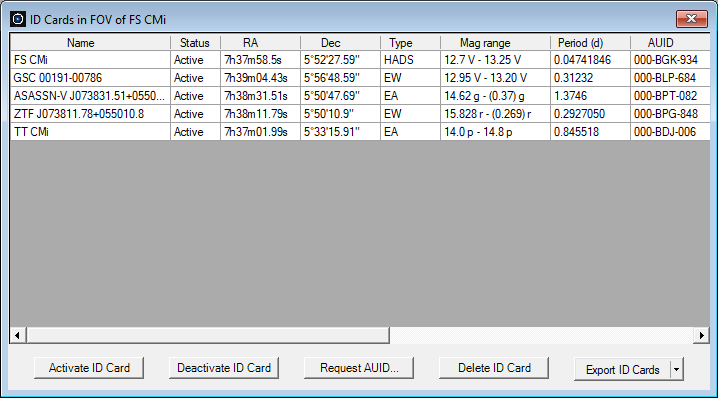Screen dimensions: 718x398
Task: Open the Request AUID... dialog
Action: tap(359, 368)
